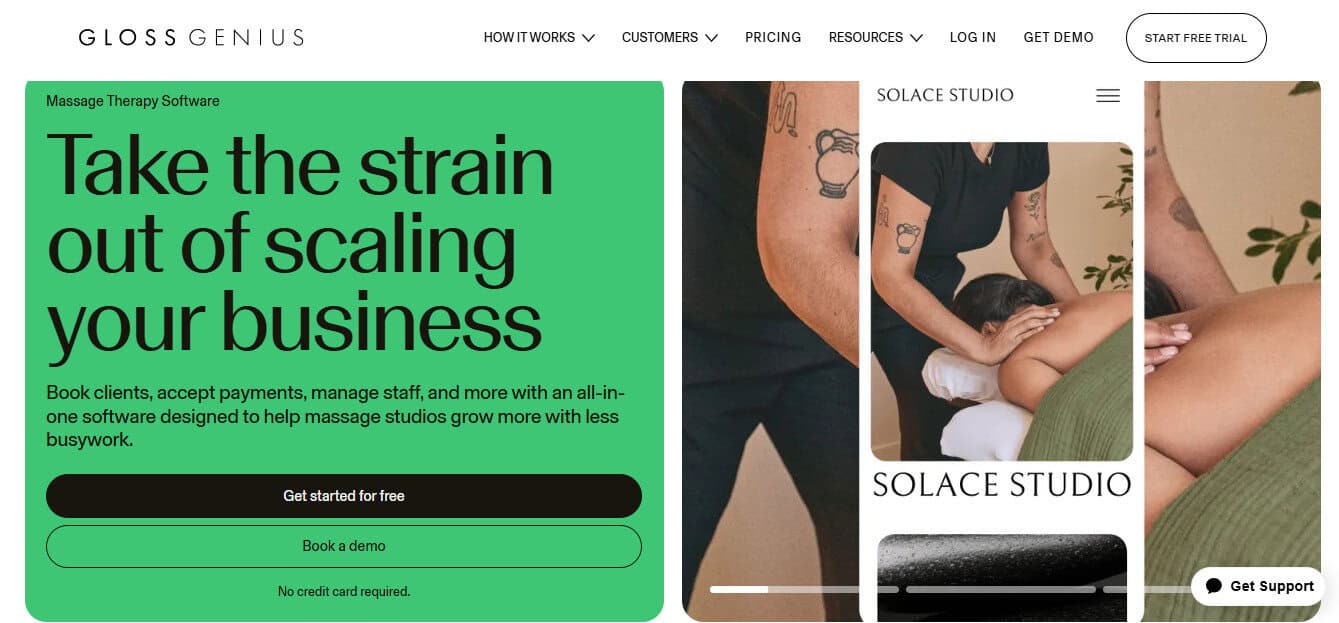The image size is (1339, 623).
Task: Click Get started for free
Action: [x=344, y=496]
